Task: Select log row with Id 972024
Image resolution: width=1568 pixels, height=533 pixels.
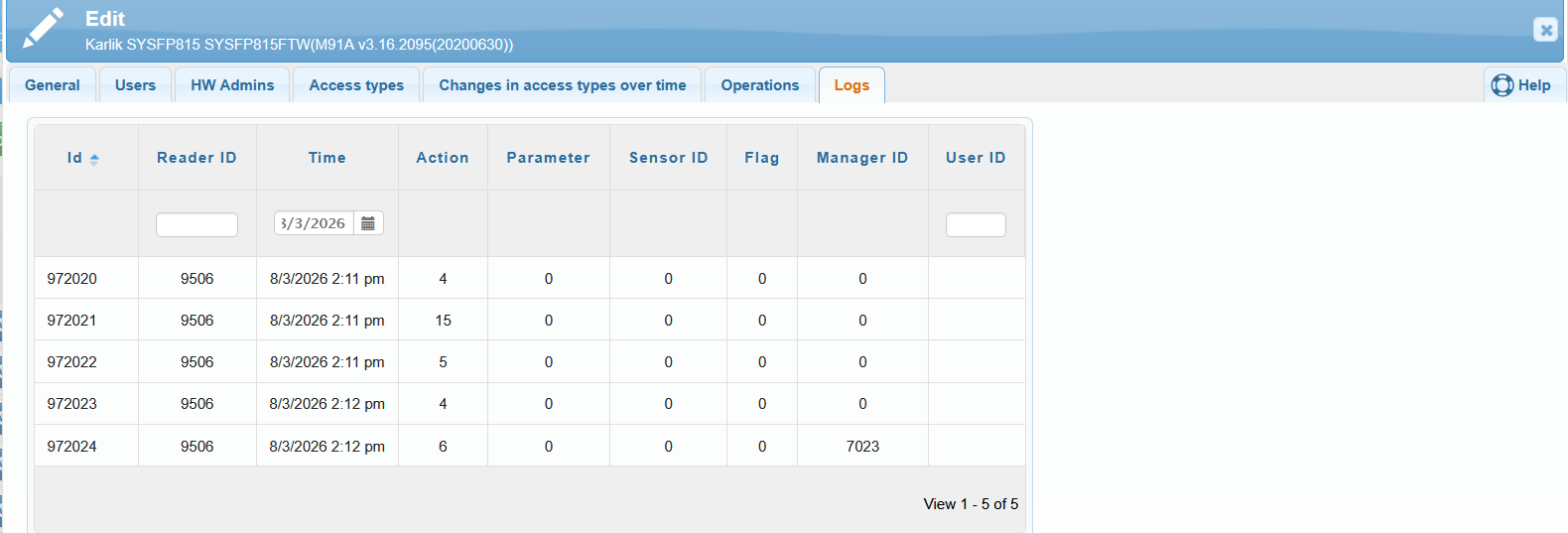Action: coord(530,447)
